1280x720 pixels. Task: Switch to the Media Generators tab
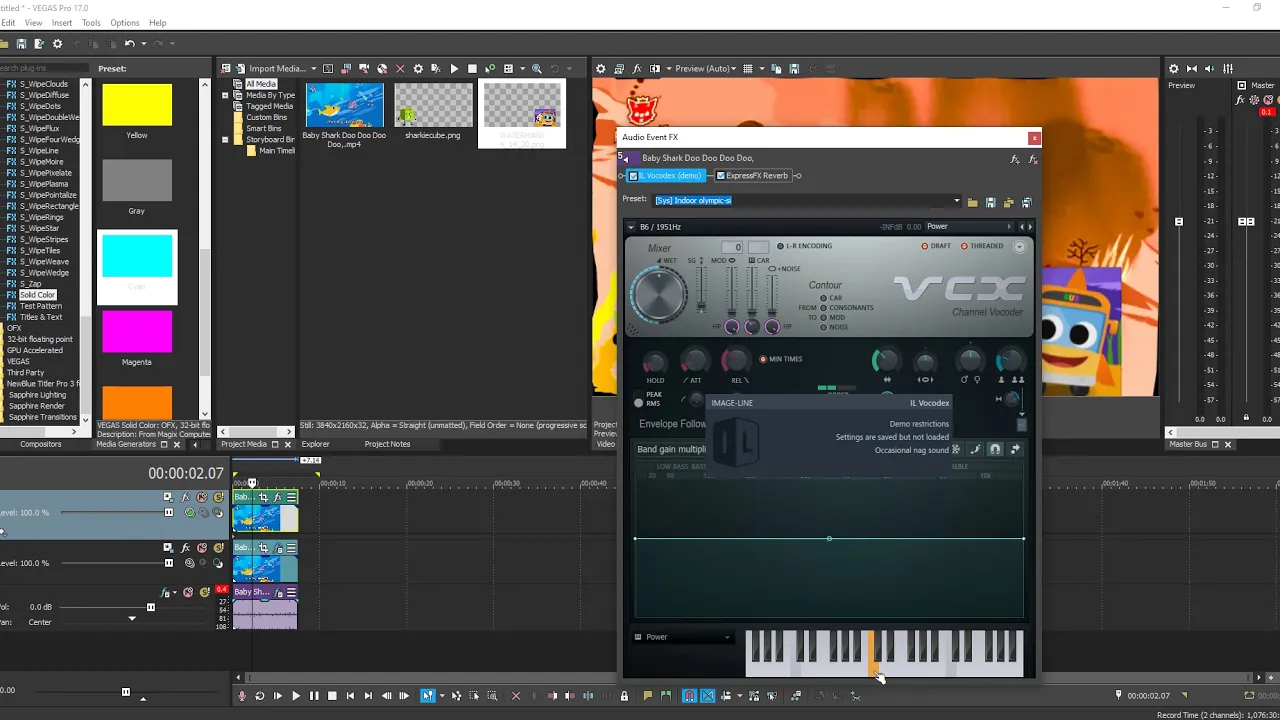pos(126,444)
